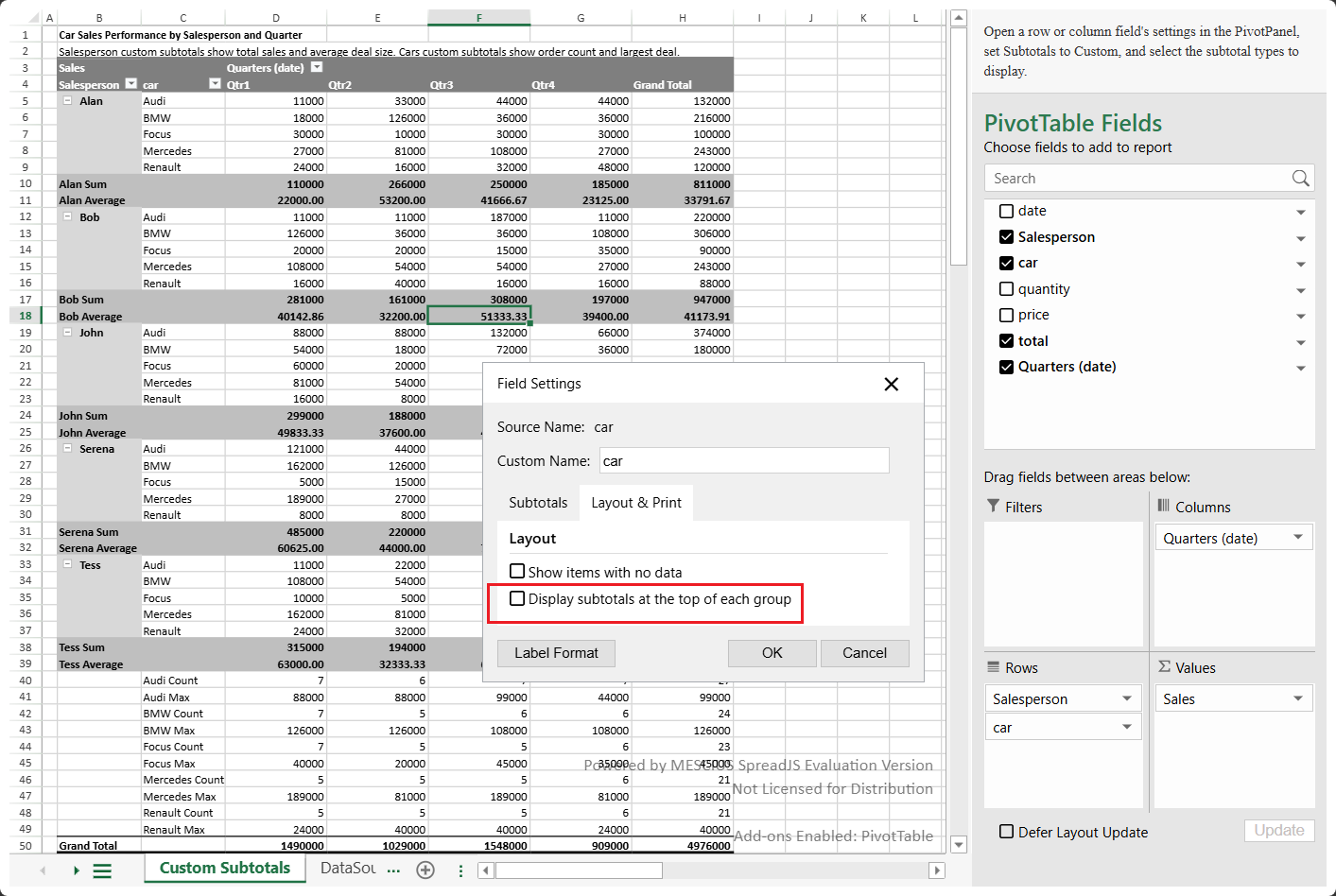Open Quarters (date) dropdown arrow in field list
This screenshot has width=1336, height=896.
[x=1301, y=369]
